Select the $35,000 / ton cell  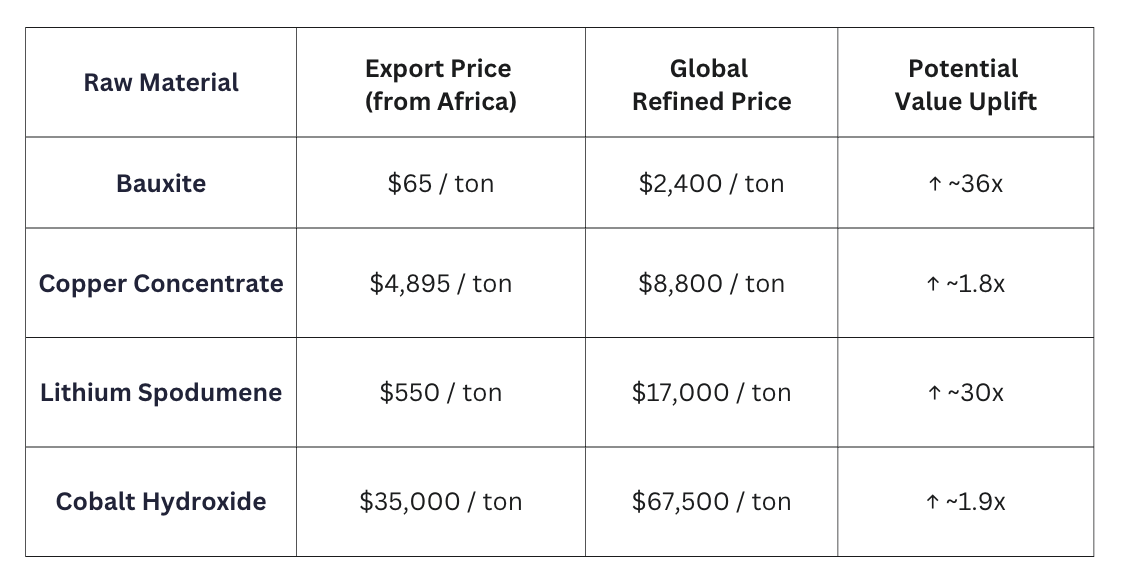pyautogui.click(x=440, y=501)
